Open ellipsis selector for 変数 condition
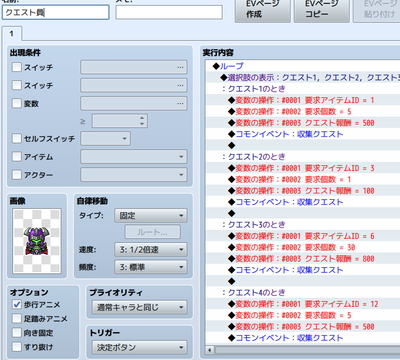This screenshot has height=360, width=400. (180, 103)
